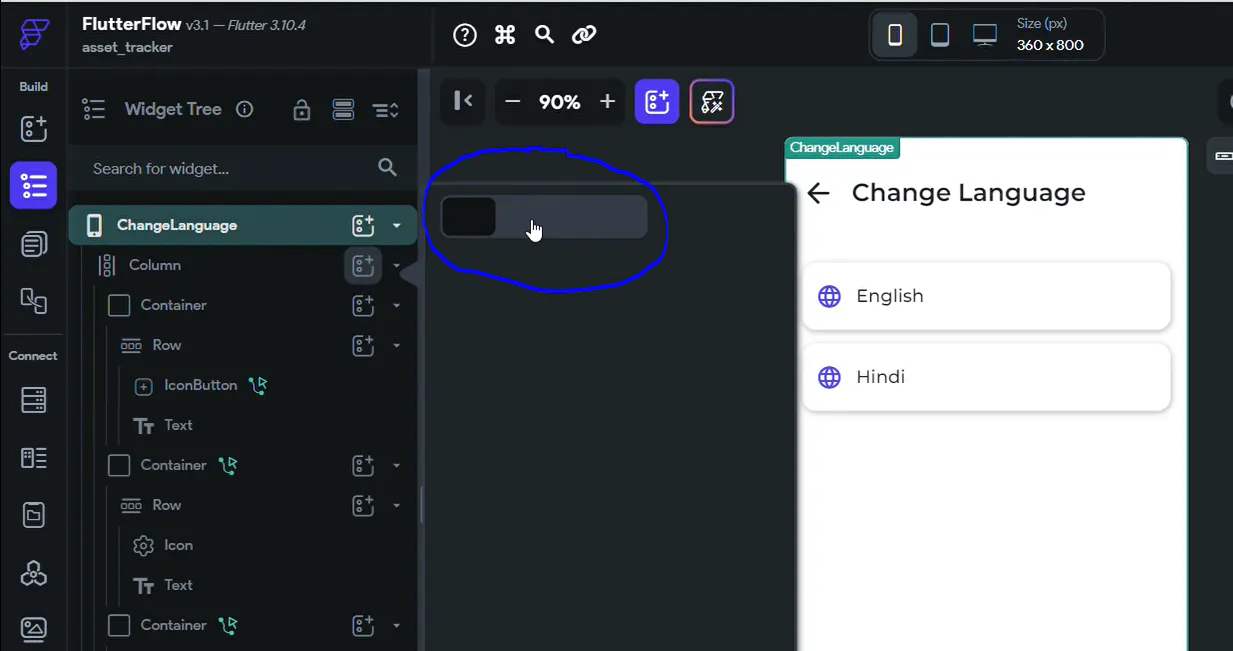Select the Widget Tree sidebar icon
The height and width of the screenshot is (651, 1233).
point(34,185)
